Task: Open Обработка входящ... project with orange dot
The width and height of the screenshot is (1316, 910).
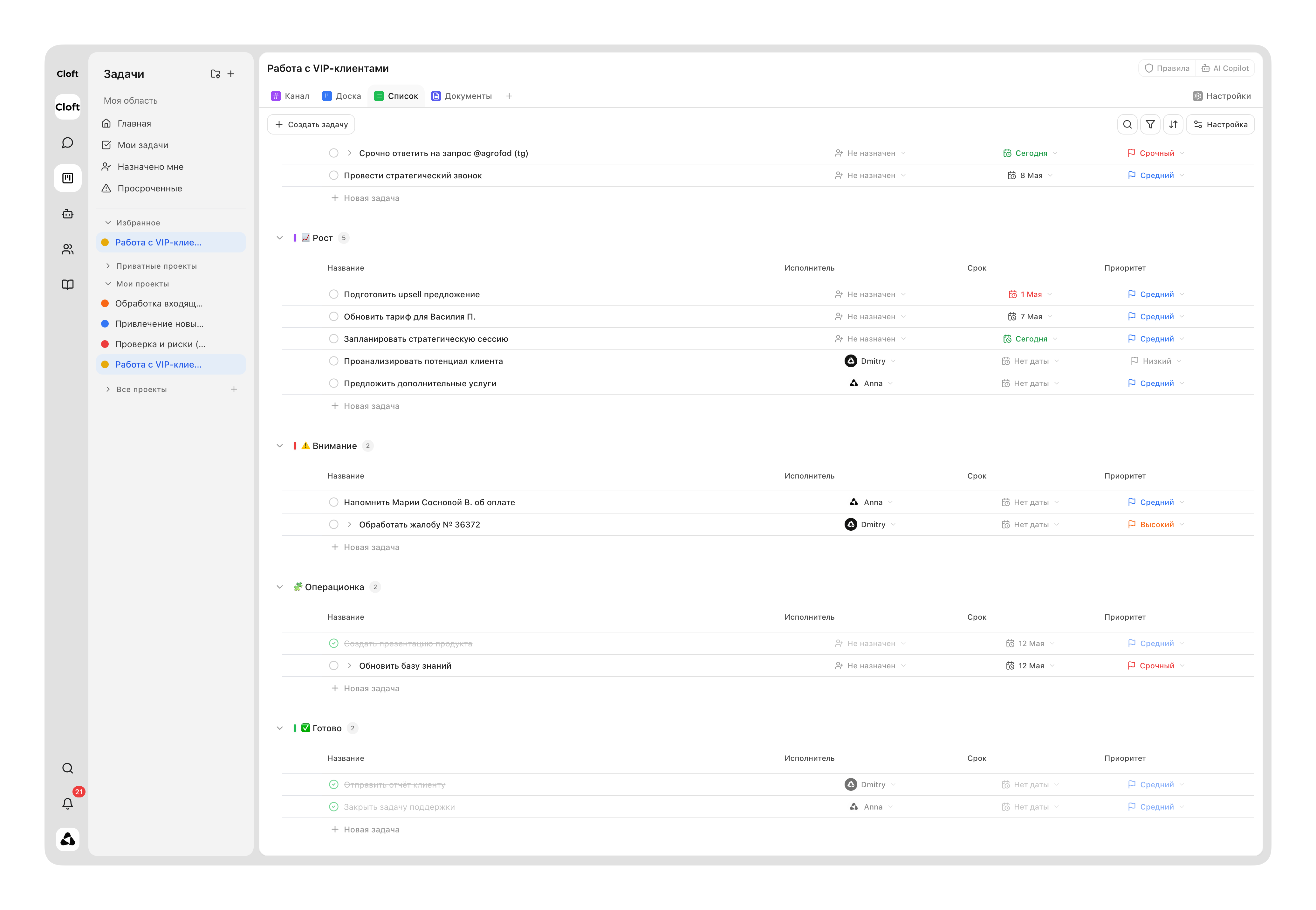Action: click(170, 303)
